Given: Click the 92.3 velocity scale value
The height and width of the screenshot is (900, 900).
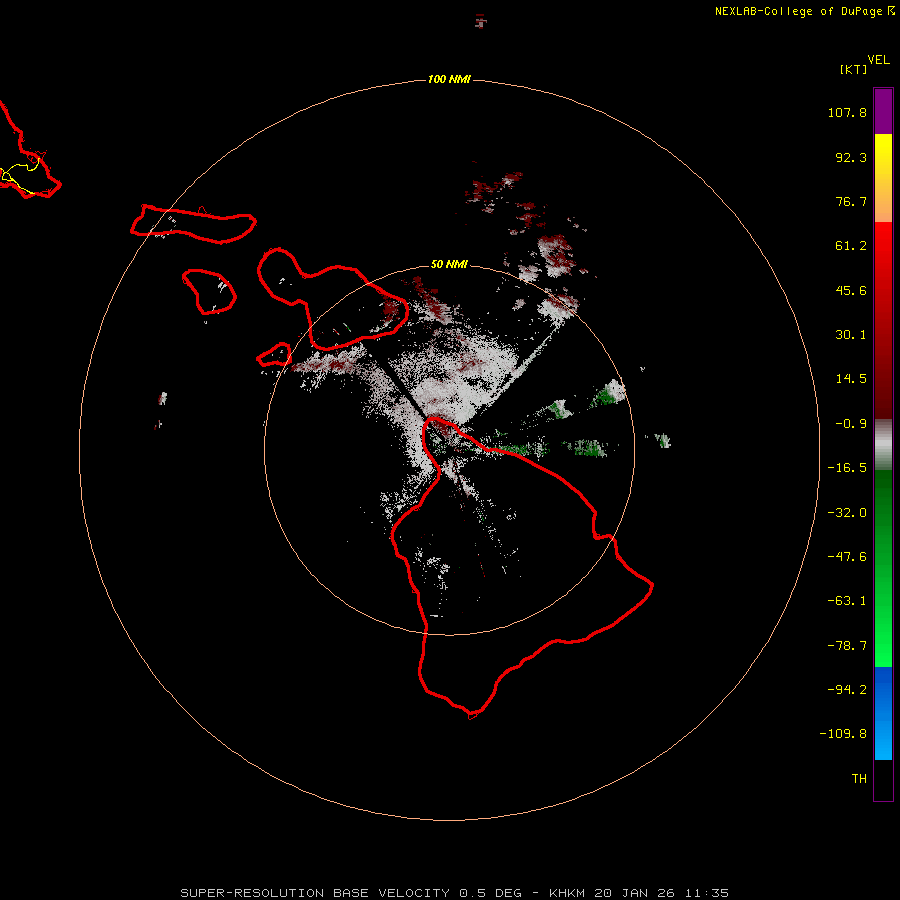Looking at the screenshot, I should click(851, 157).
